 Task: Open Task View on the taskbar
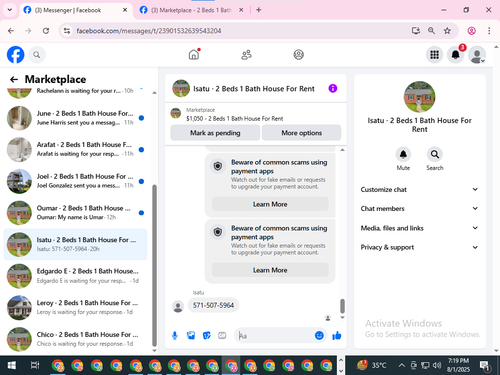click(x=35, y=365)
